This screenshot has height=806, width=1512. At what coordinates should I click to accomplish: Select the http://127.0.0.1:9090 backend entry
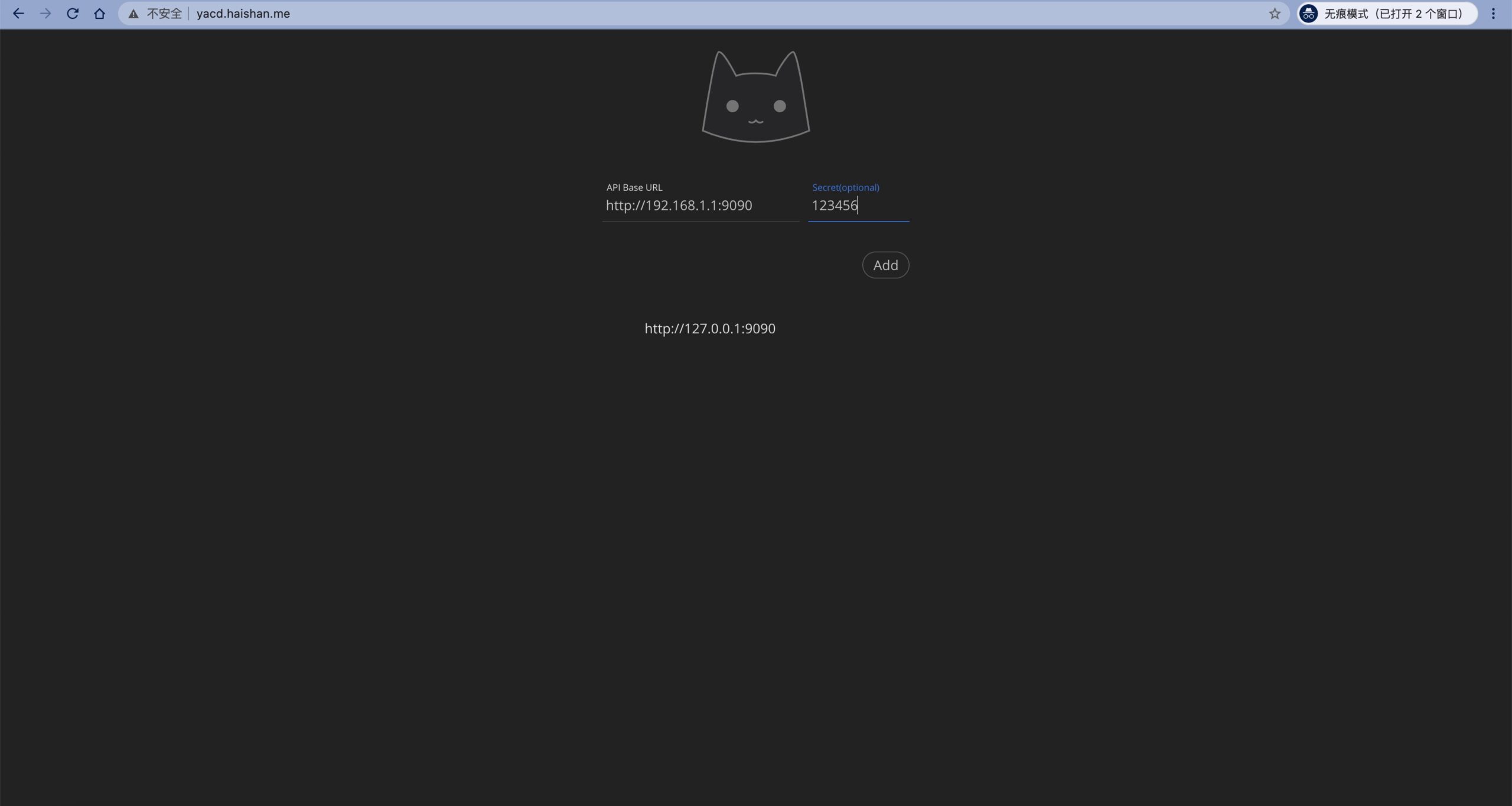click(709, 329)
